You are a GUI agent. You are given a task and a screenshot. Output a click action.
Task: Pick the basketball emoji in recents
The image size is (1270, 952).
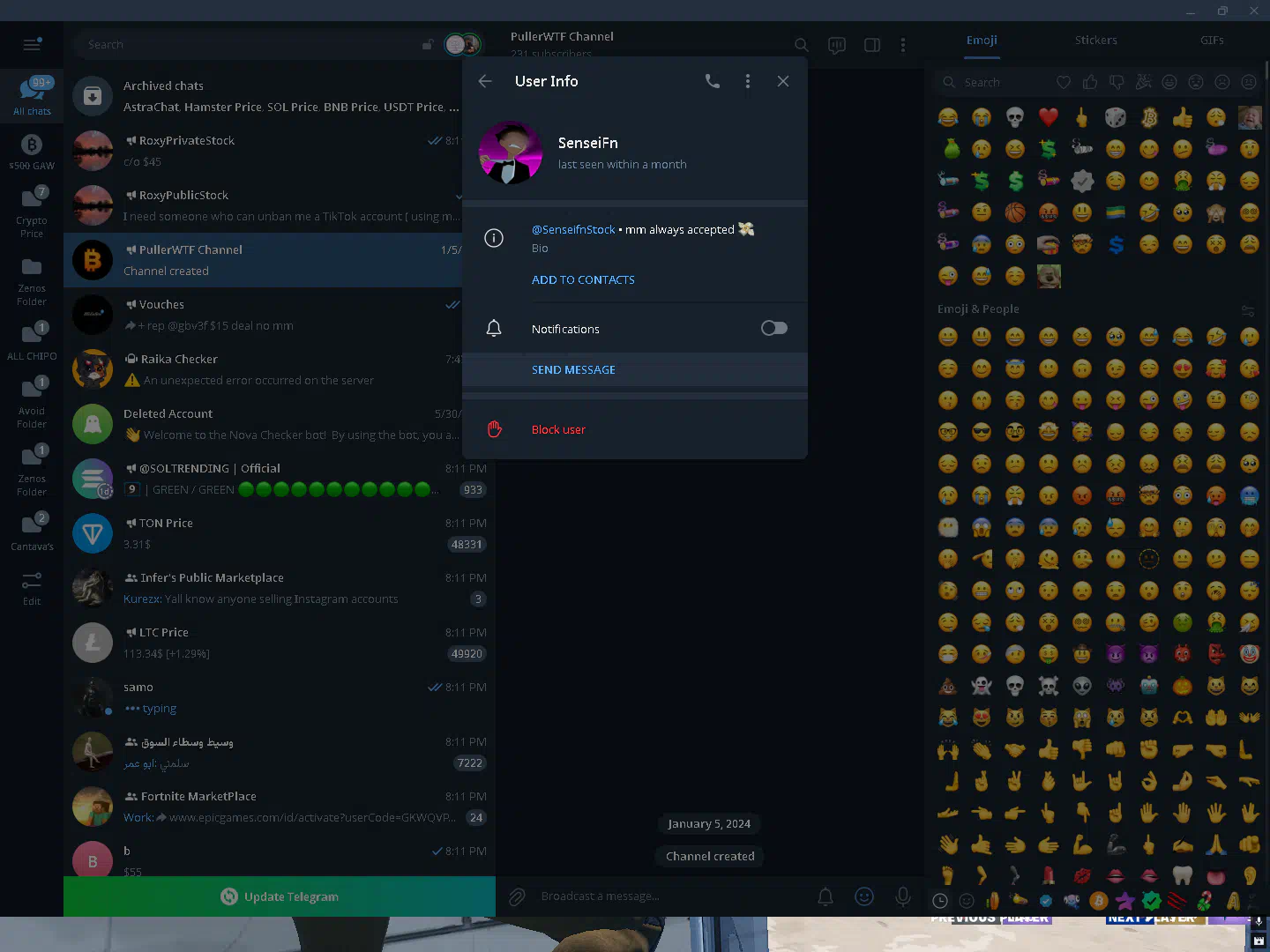(x=1015, y=212)
